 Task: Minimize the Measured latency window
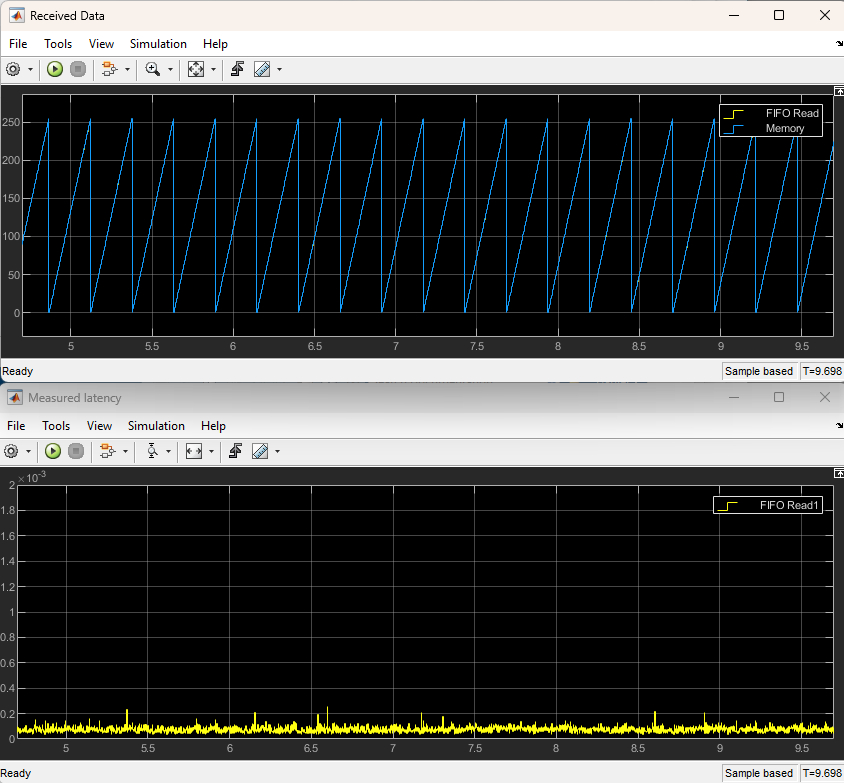734,397
